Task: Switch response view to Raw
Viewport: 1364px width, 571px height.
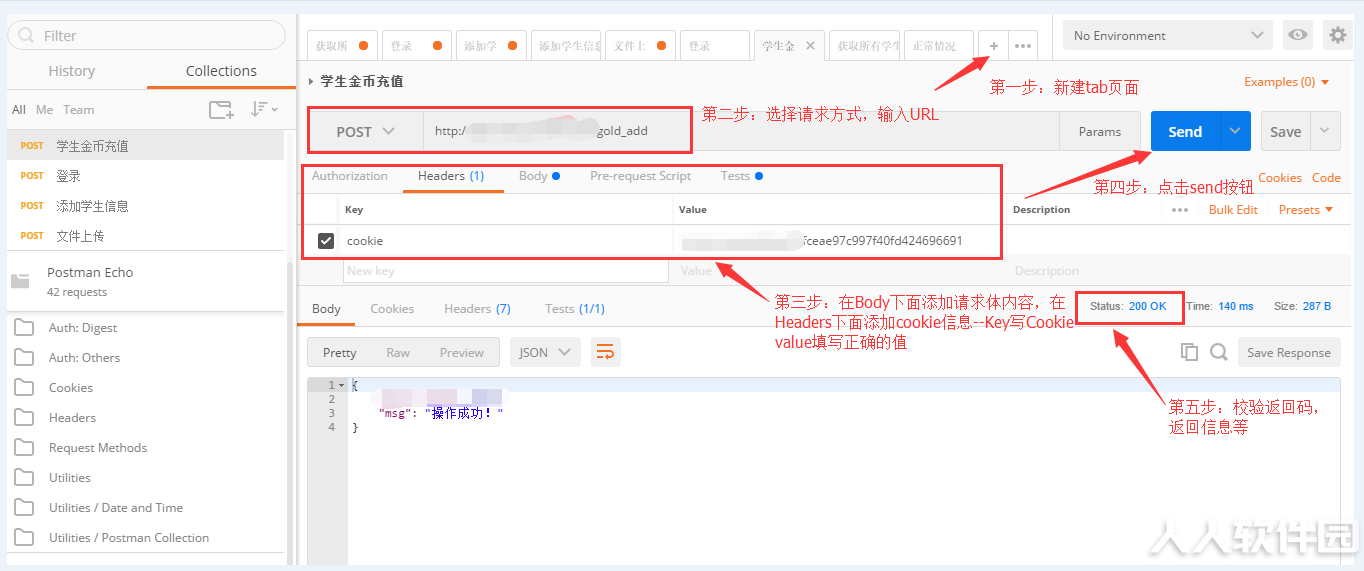Action: pos(398,352)
